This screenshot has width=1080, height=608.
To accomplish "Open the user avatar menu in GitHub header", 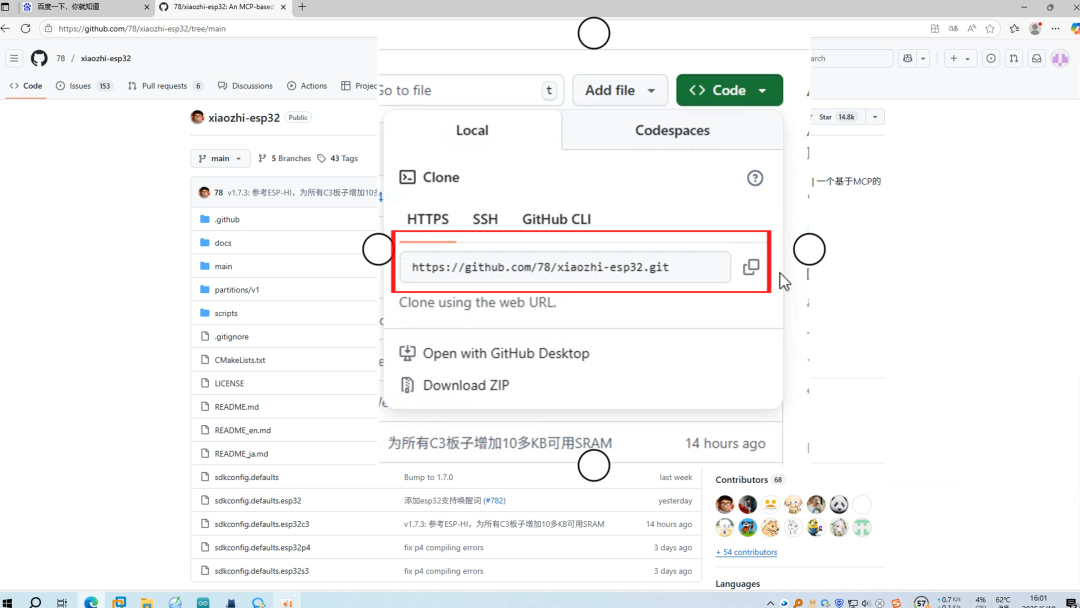I will 1060,59.
